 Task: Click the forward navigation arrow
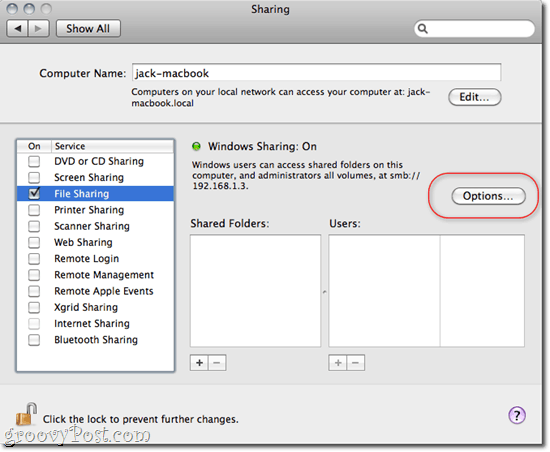39,28
